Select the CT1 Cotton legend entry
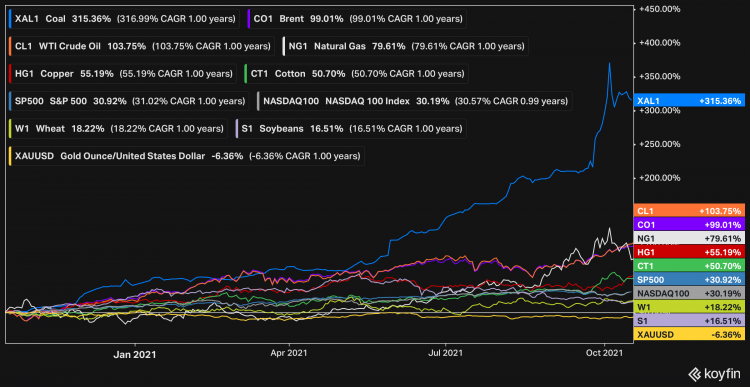 [356, 74]
